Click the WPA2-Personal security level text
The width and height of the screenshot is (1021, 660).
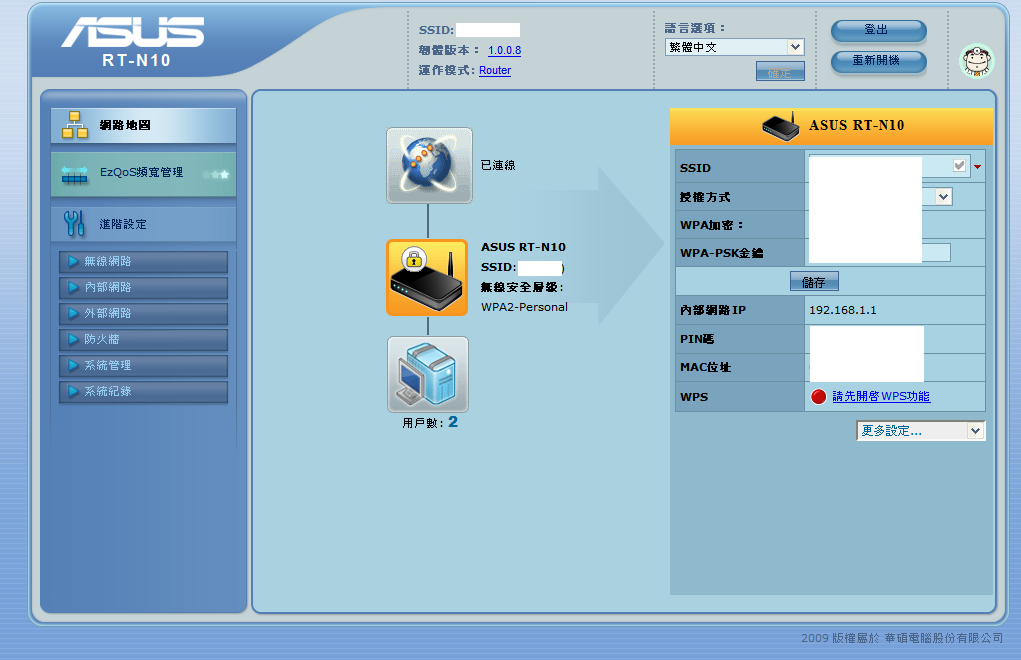pyautogui.click(x=524, y=307)
